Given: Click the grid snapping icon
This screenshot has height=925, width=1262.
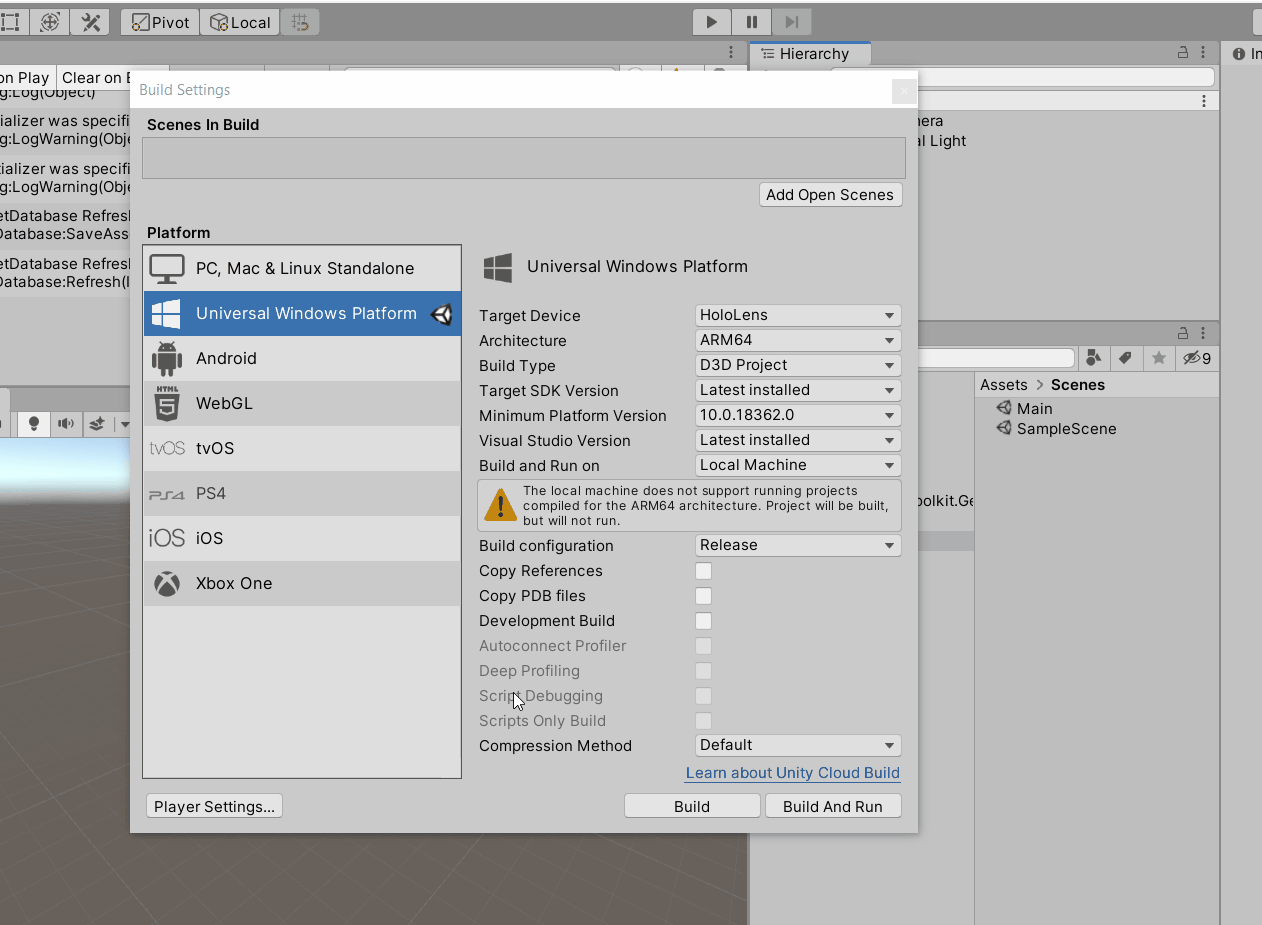Looking at the screenshot, I should pos(300,22).
